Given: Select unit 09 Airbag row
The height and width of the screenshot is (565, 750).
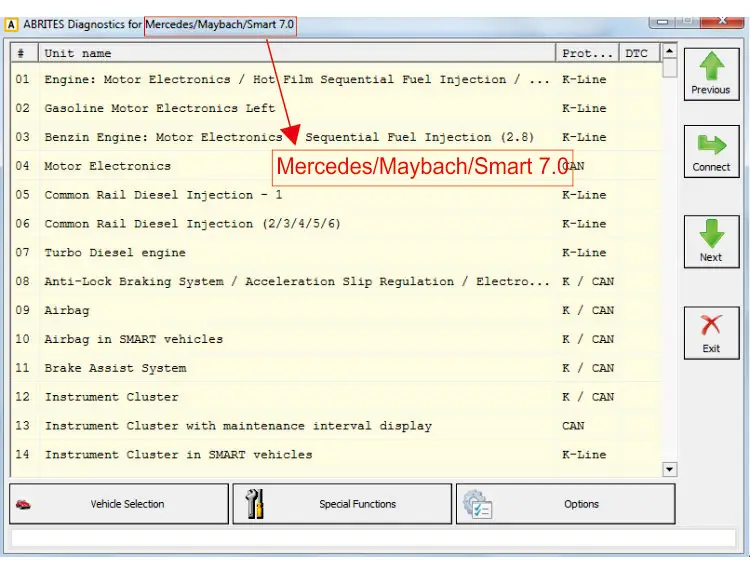Looking at the screenshot, I should coord(336,310).
